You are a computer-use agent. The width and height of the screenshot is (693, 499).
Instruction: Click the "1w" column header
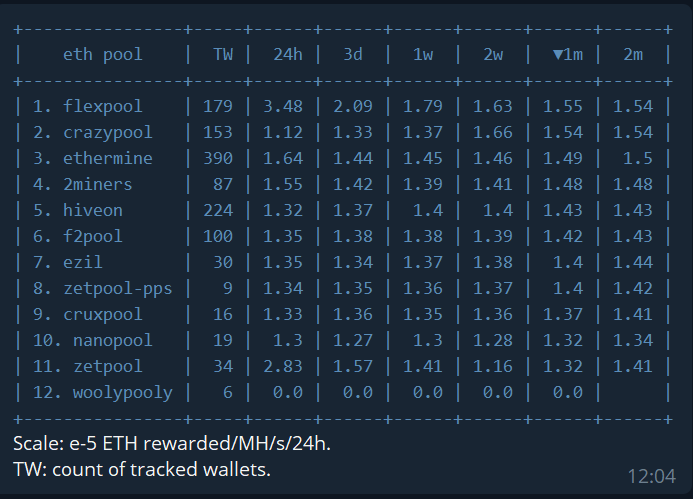click(423, 55)
